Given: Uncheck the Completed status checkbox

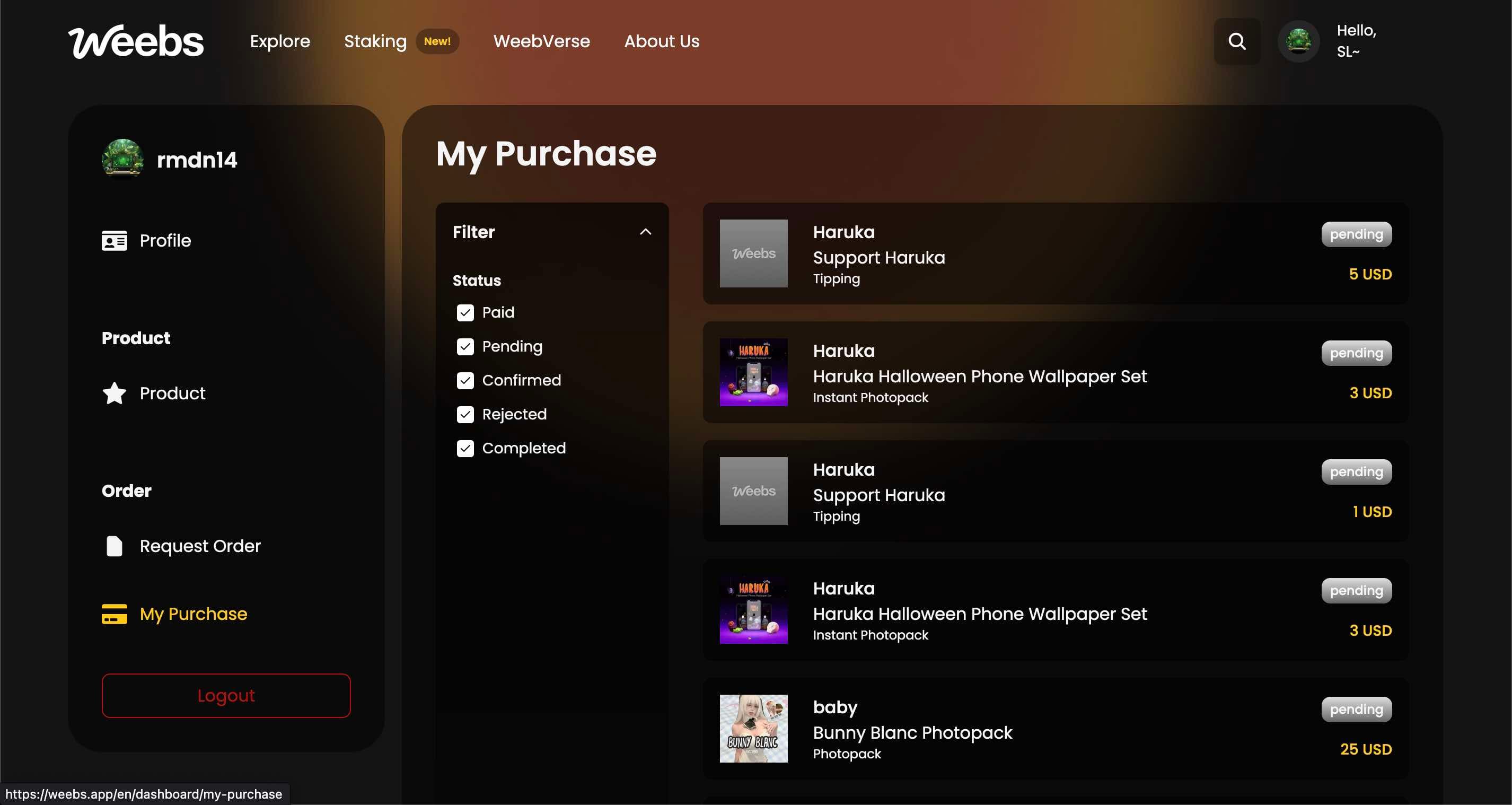Looking at the screenshot, I should point(465,449).
